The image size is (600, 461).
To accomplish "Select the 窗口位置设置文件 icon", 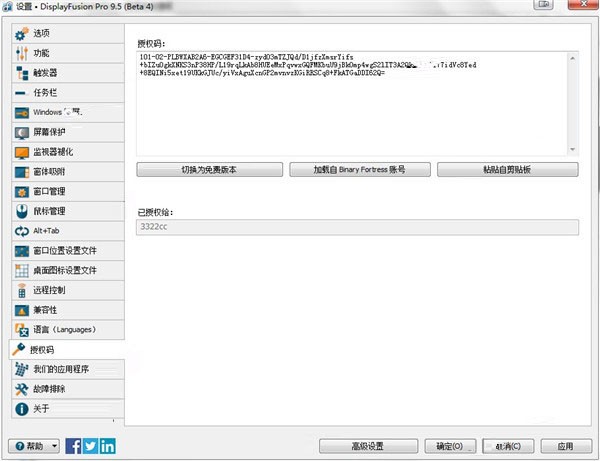I will tap(21, 251).
